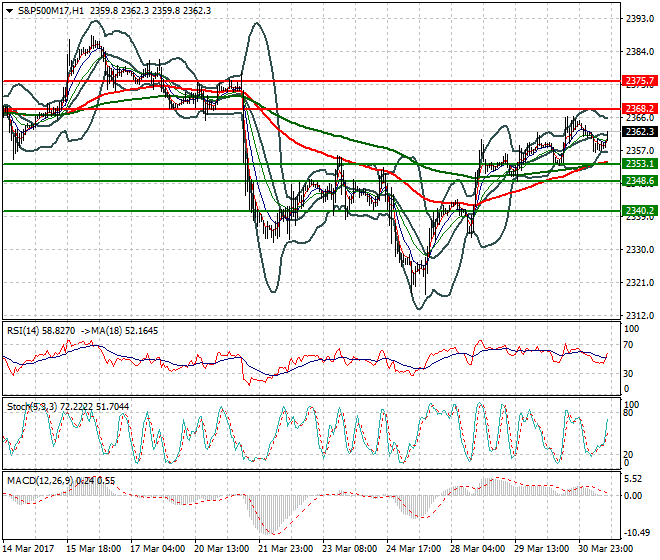Click the 28 Mar 04:00 time axis label
The width and height of the screenshot is (660, 560).
[477, 549]
